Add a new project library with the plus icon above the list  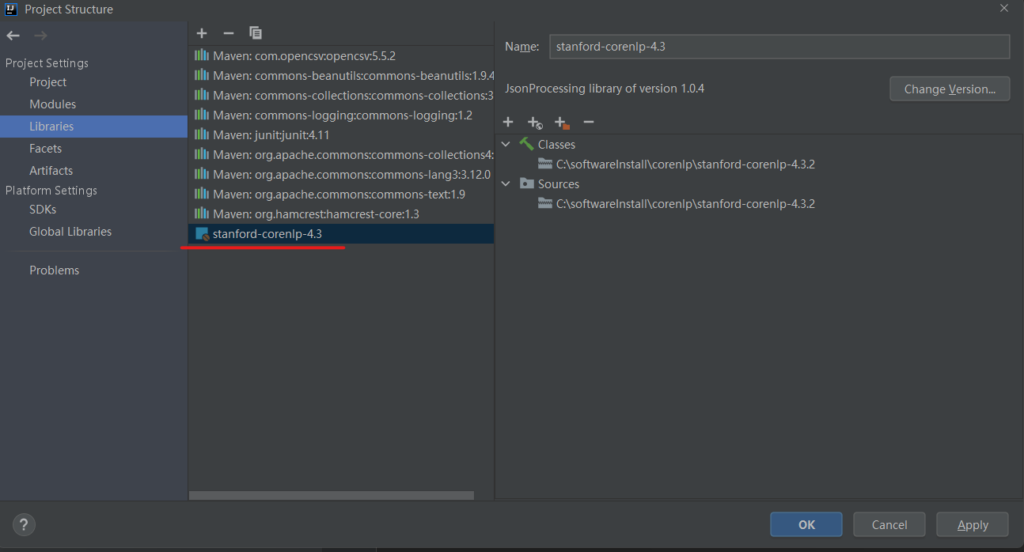(202, 33)
